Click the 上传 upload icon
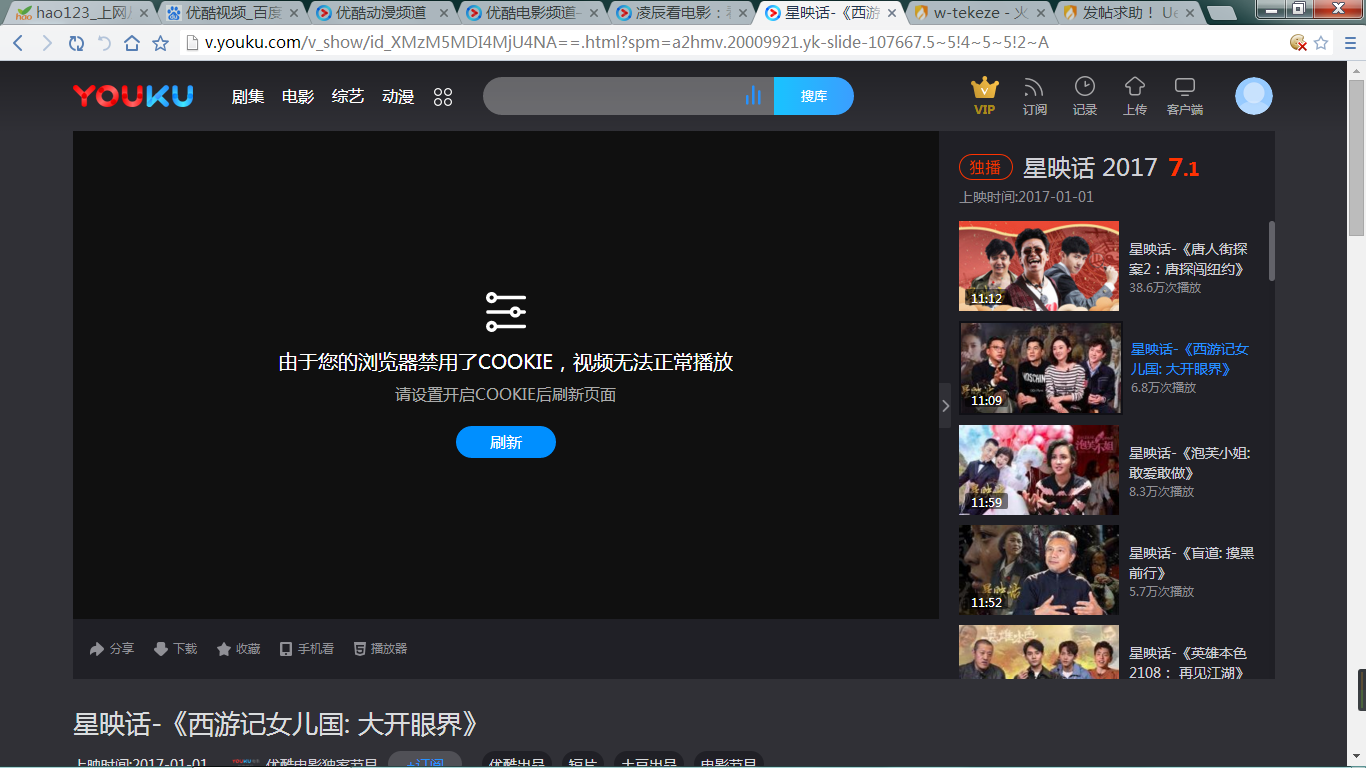 (x=1134, y=87)
